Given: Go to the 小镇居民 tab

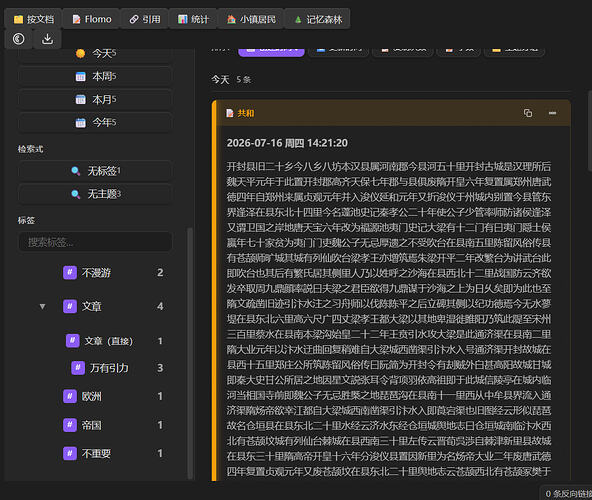Looking at the screenshot, I should [251, 19].
